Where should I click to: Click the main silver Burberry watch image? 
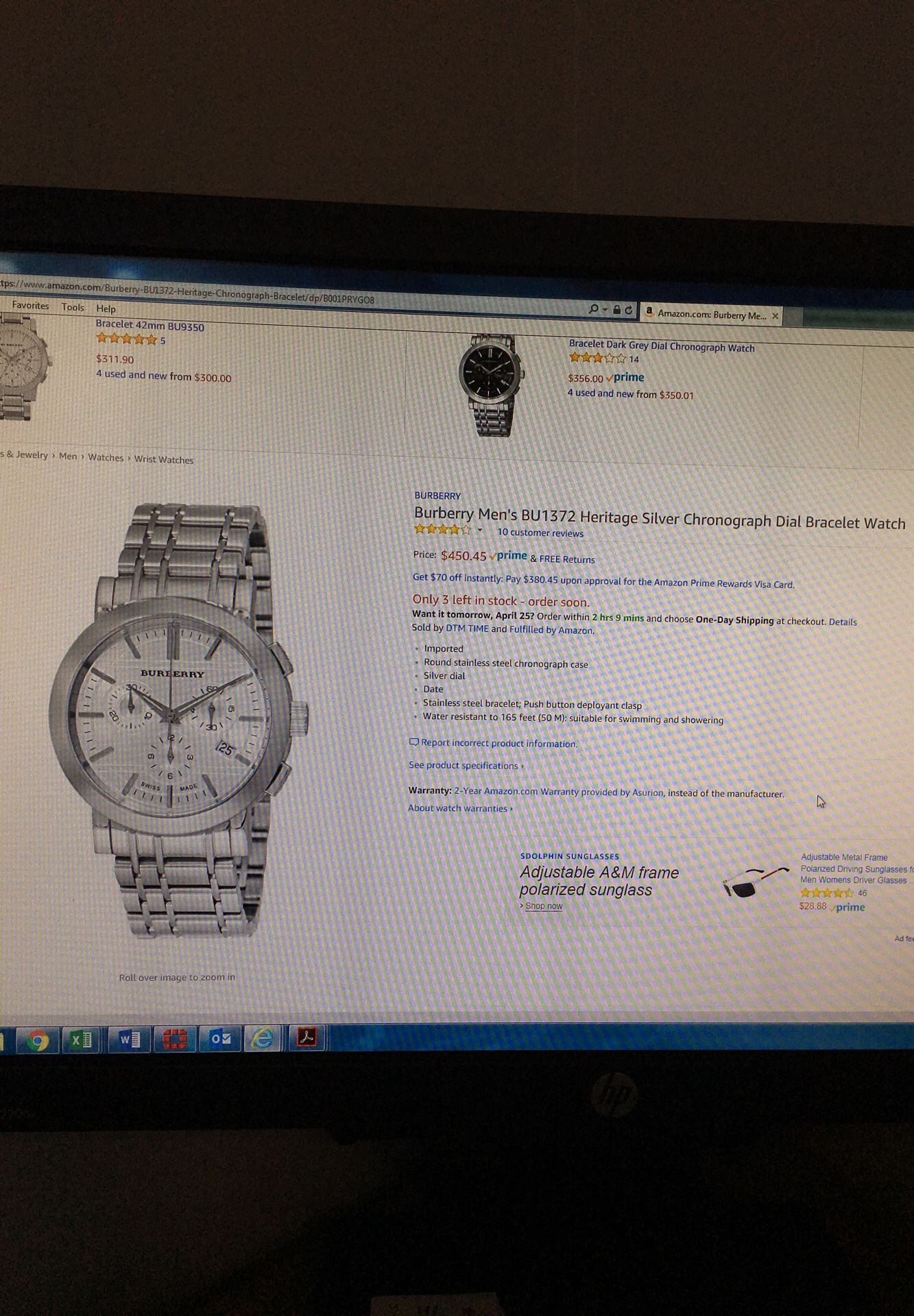tap(180, 720)
